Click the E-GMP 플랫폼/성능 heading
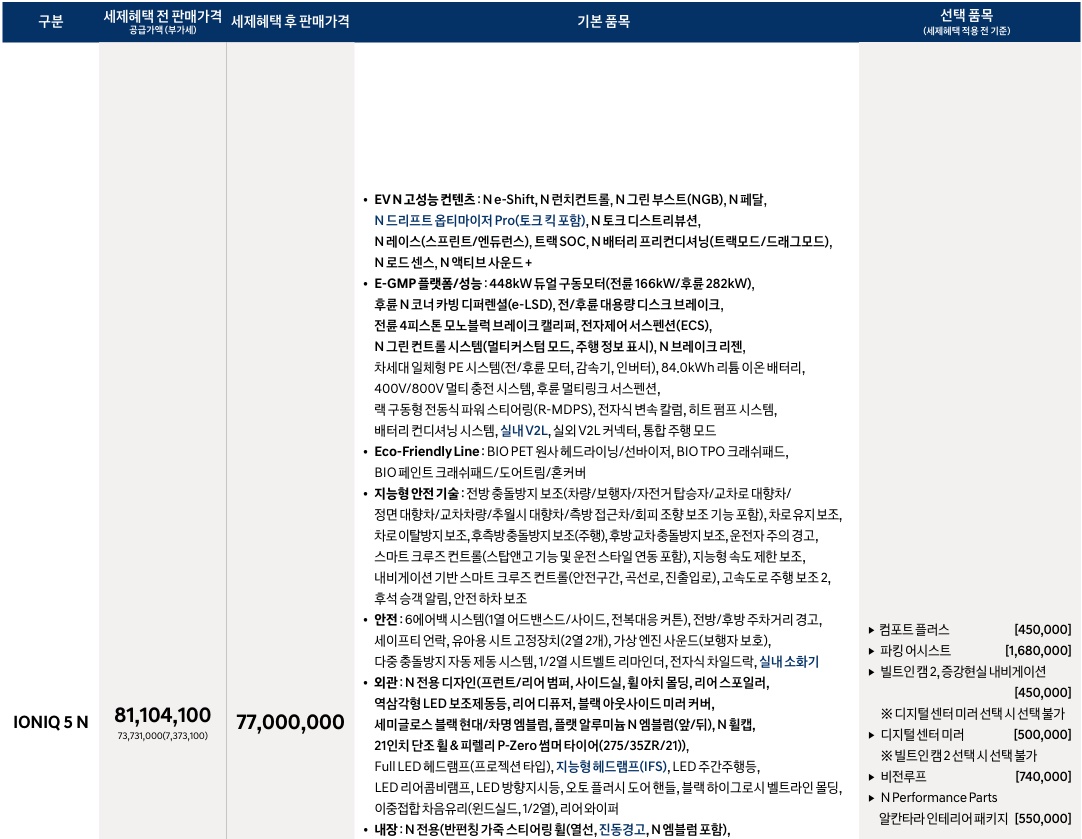Screen dimensions: 1082x839 [428, 284]
